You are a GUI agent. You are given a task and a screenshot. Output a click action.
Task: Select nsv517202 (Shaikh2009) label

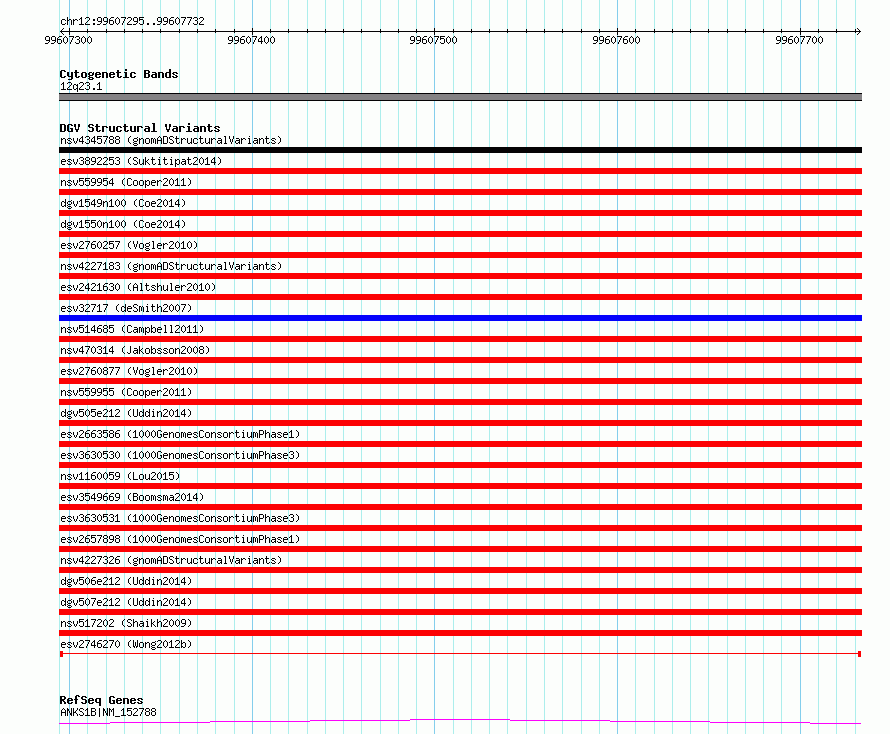click(x=126, y=623)
